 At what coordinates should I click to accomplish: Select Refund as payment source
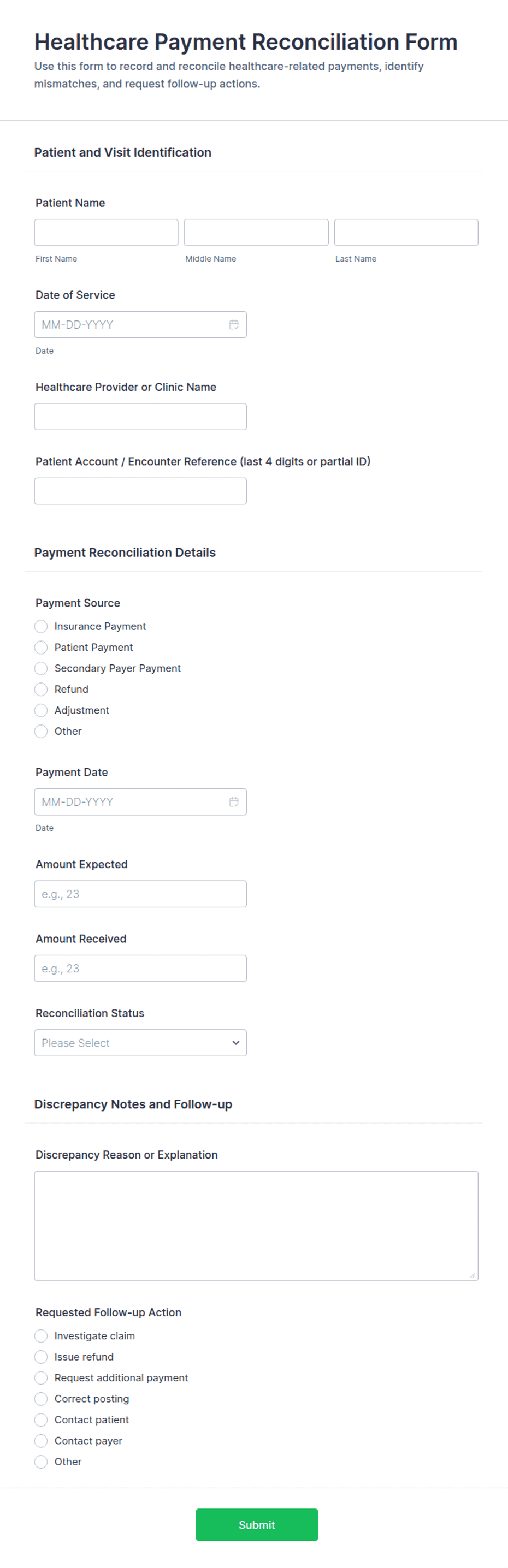(41, 689)
